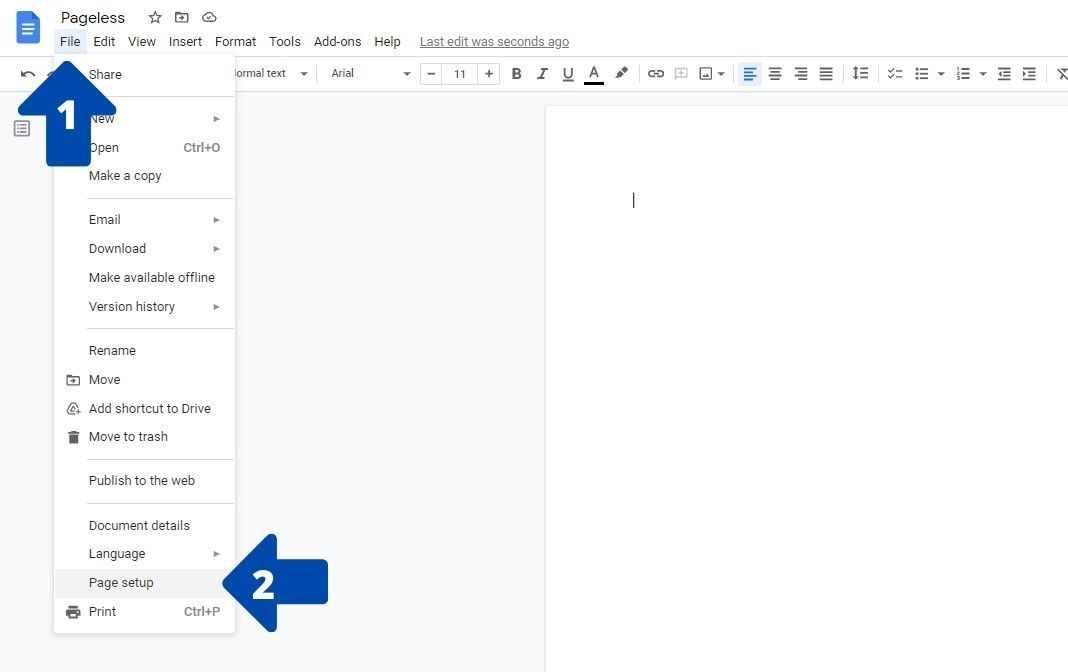
Task: Open the insert image tool
Action: click(705, 73)
